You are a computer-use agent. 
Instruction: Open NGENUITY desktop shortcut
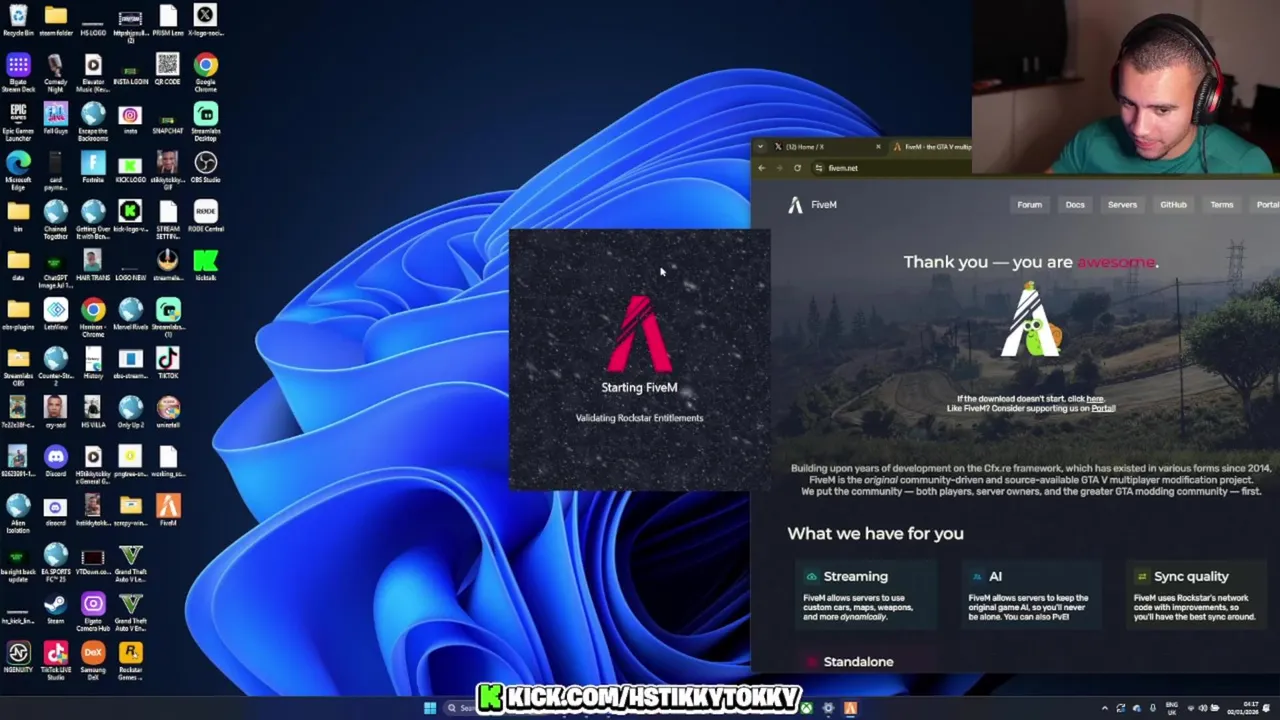tap(18, 658)
